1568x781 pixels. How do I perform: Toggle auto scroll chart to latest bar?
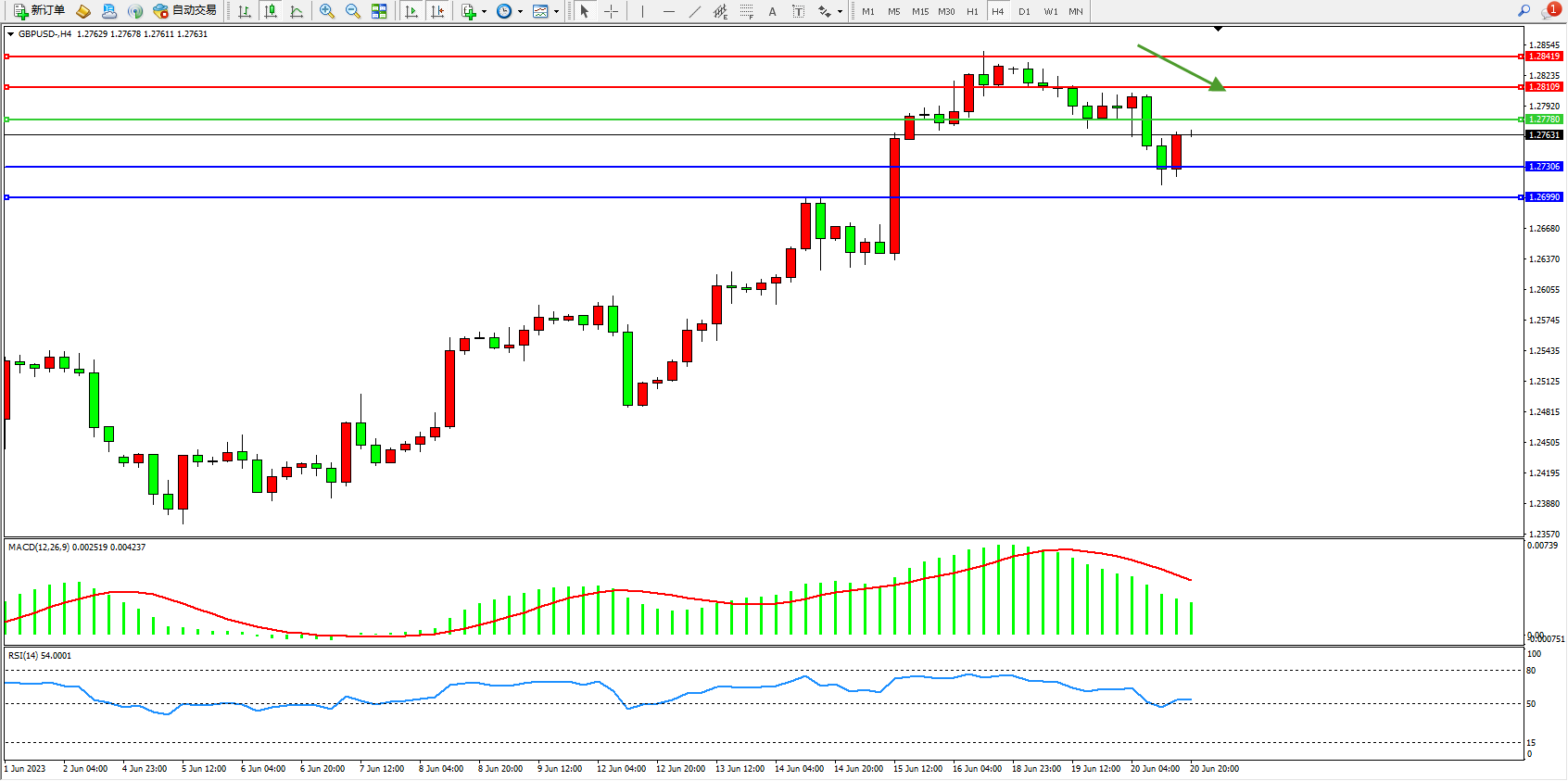(x=411, y=11)
